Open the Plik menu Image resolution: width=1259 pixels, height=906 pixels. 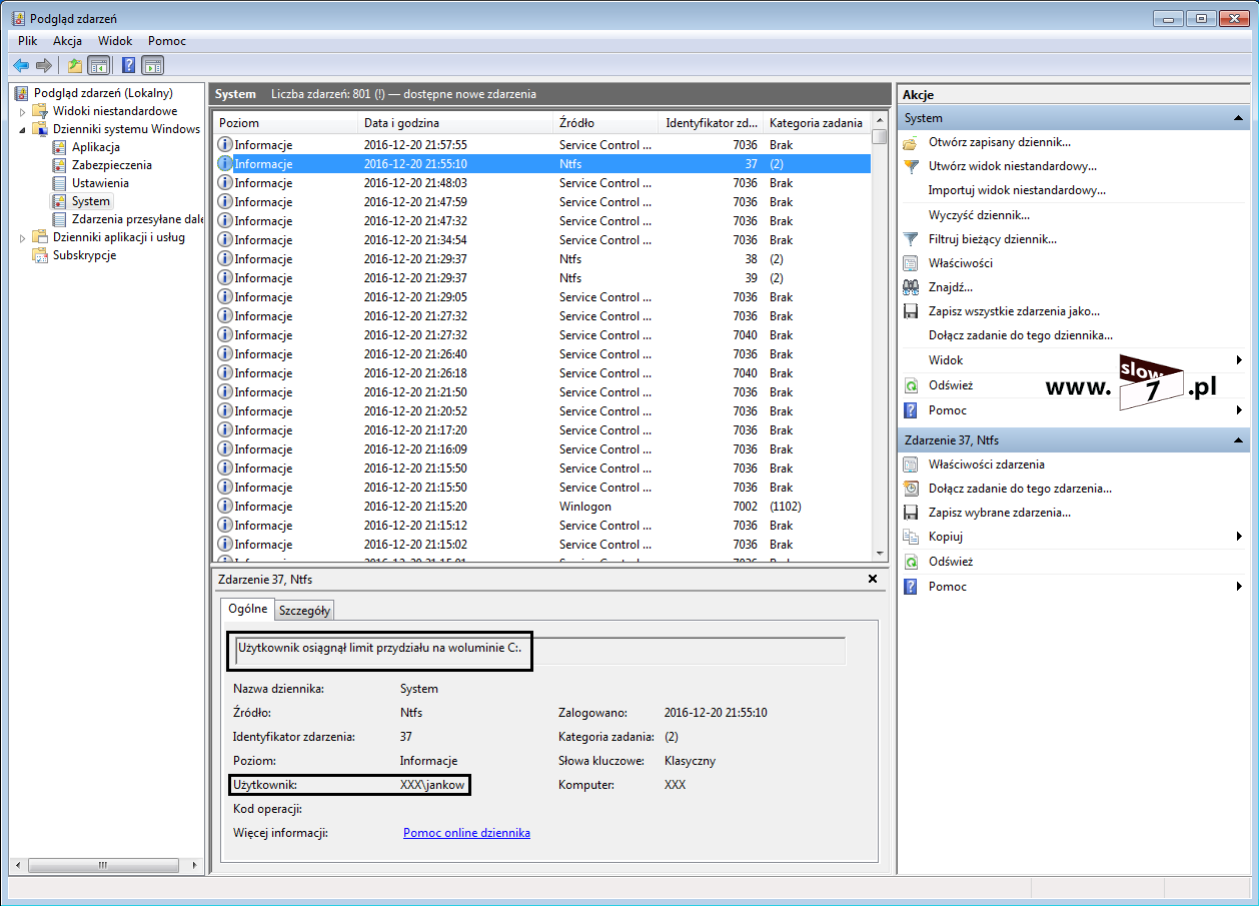[28, 41]
